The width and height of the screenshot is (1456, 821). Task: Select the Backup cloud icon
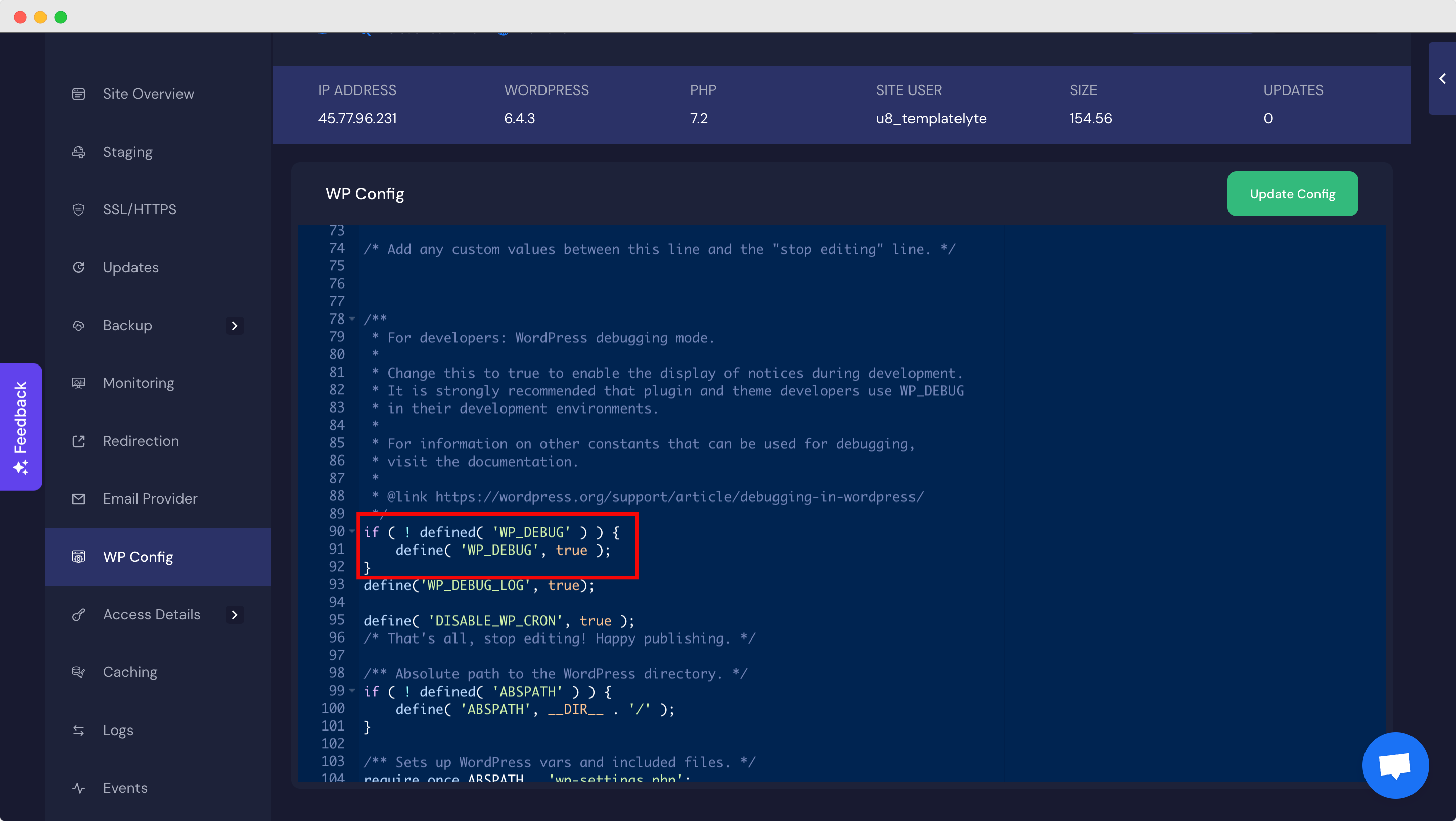[x=78, y=325]
